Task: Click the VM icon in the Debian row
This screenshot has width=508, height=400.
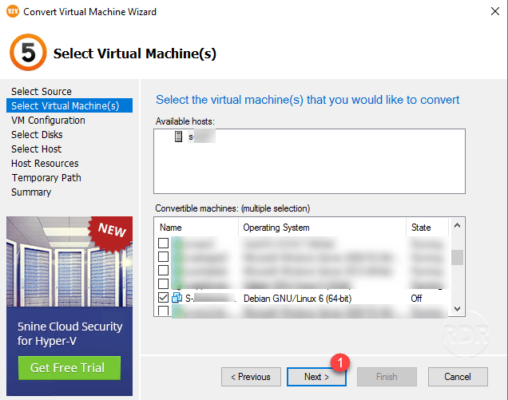Action: pyautogui.click(x=177, y=298)
